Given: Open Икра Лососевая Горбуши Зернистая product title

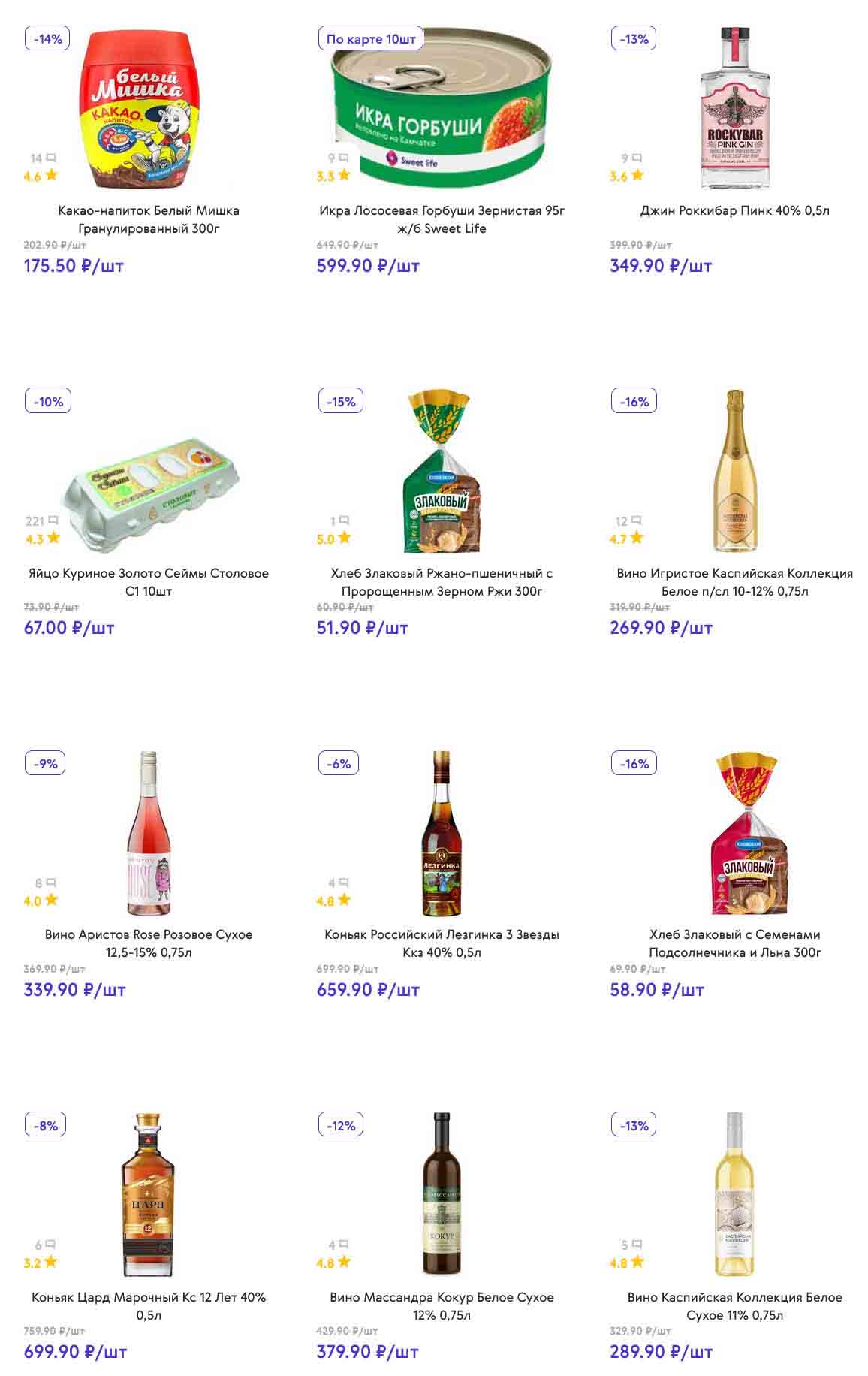Looking at the screenshot, I should pos(442,219).
